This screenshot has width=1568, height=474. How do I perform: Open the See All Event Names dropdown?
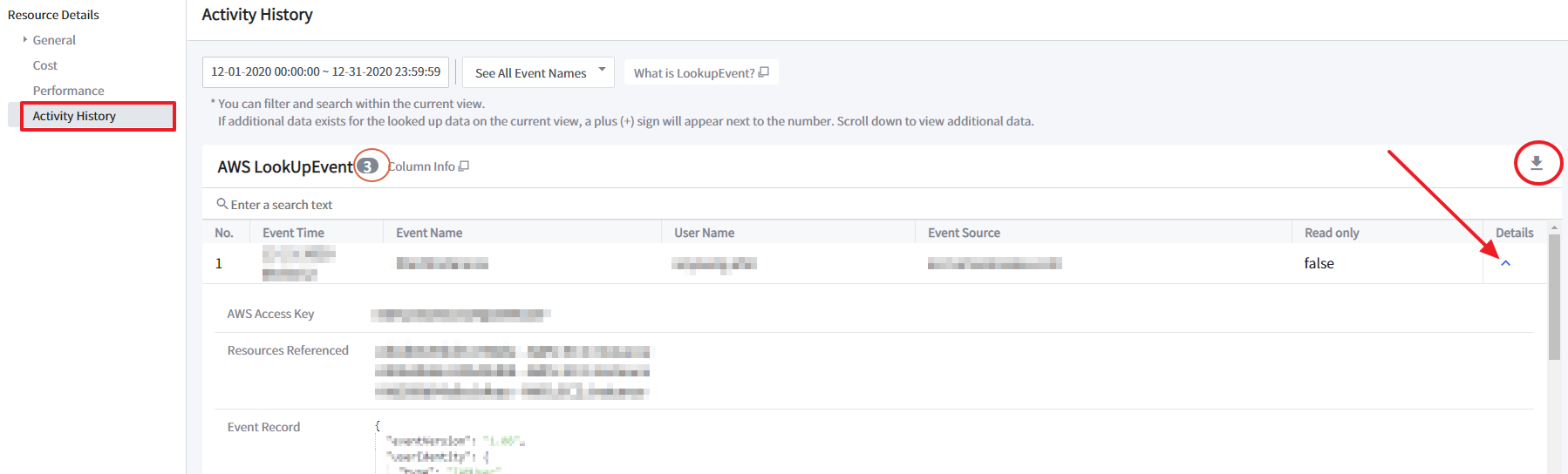coord(538,73)
